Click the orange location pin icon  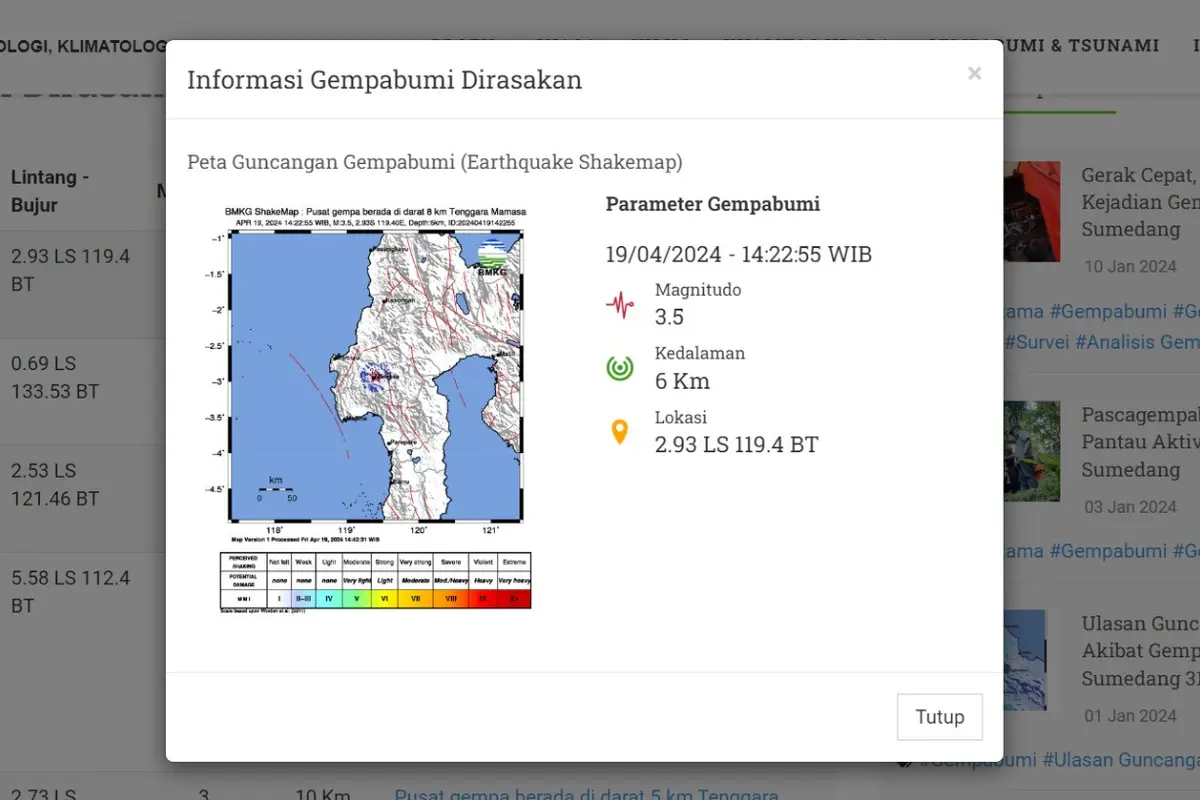(620, 432)
